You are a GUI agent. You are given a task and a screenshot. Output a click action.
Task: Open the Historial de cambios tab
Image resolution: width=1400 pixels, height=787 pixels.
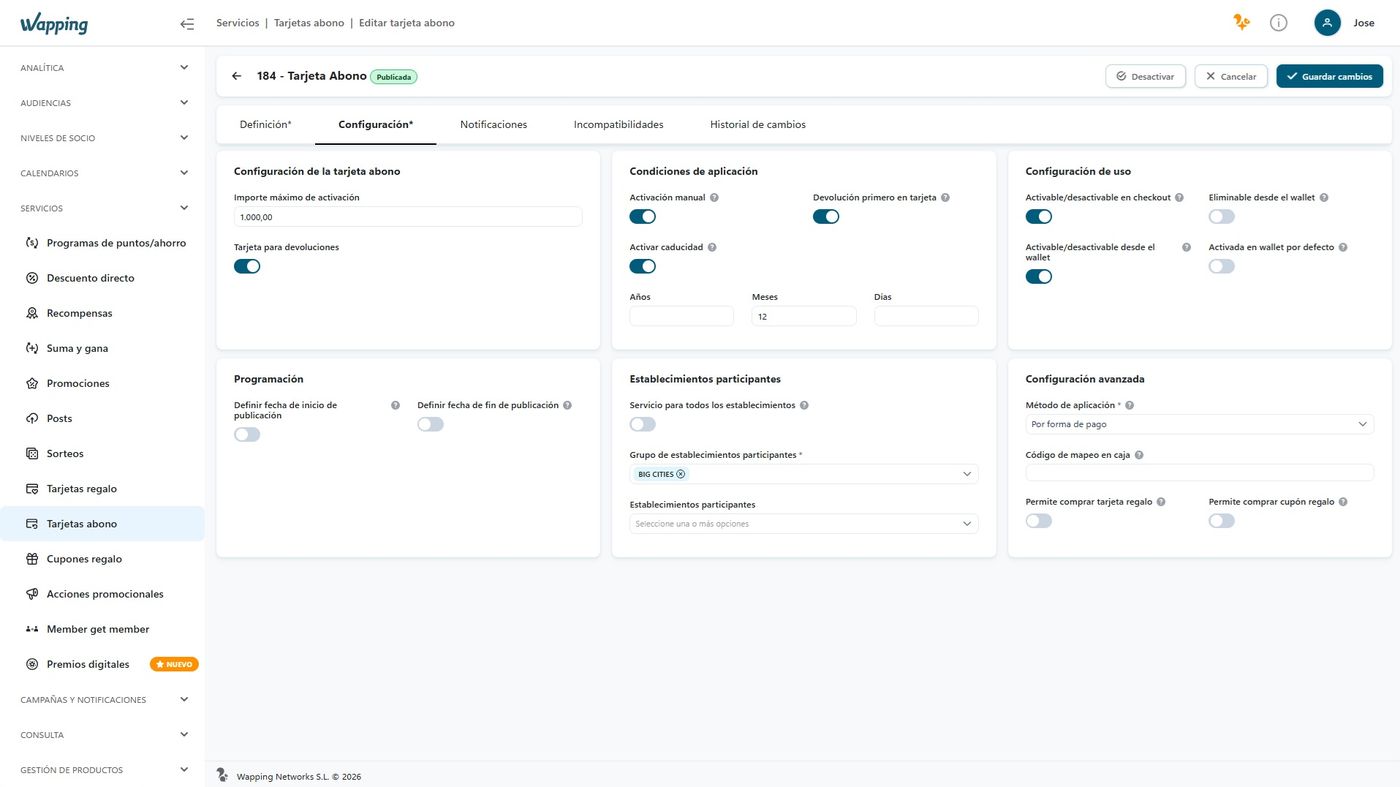[758, 125]
